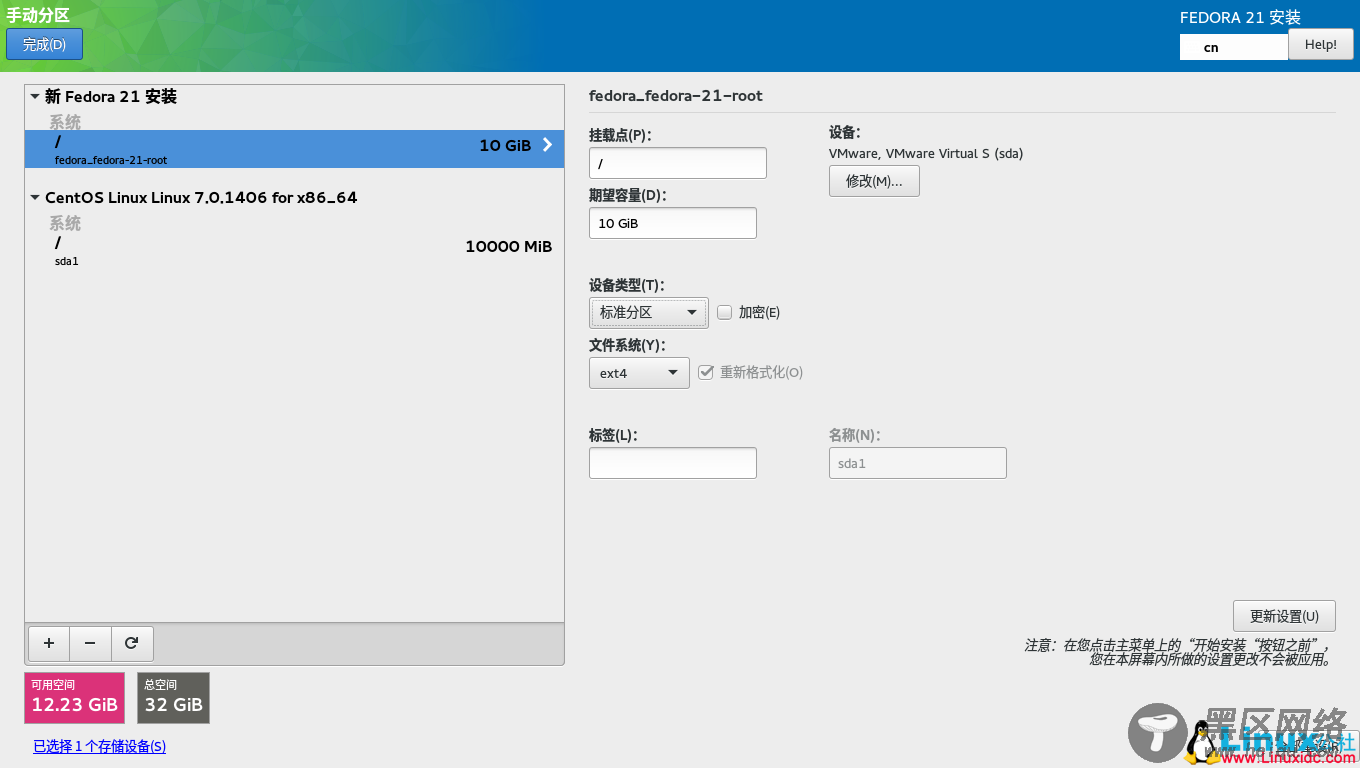
Task: Click 修改(M)... to modify device
Action: (x=874, y=181)
